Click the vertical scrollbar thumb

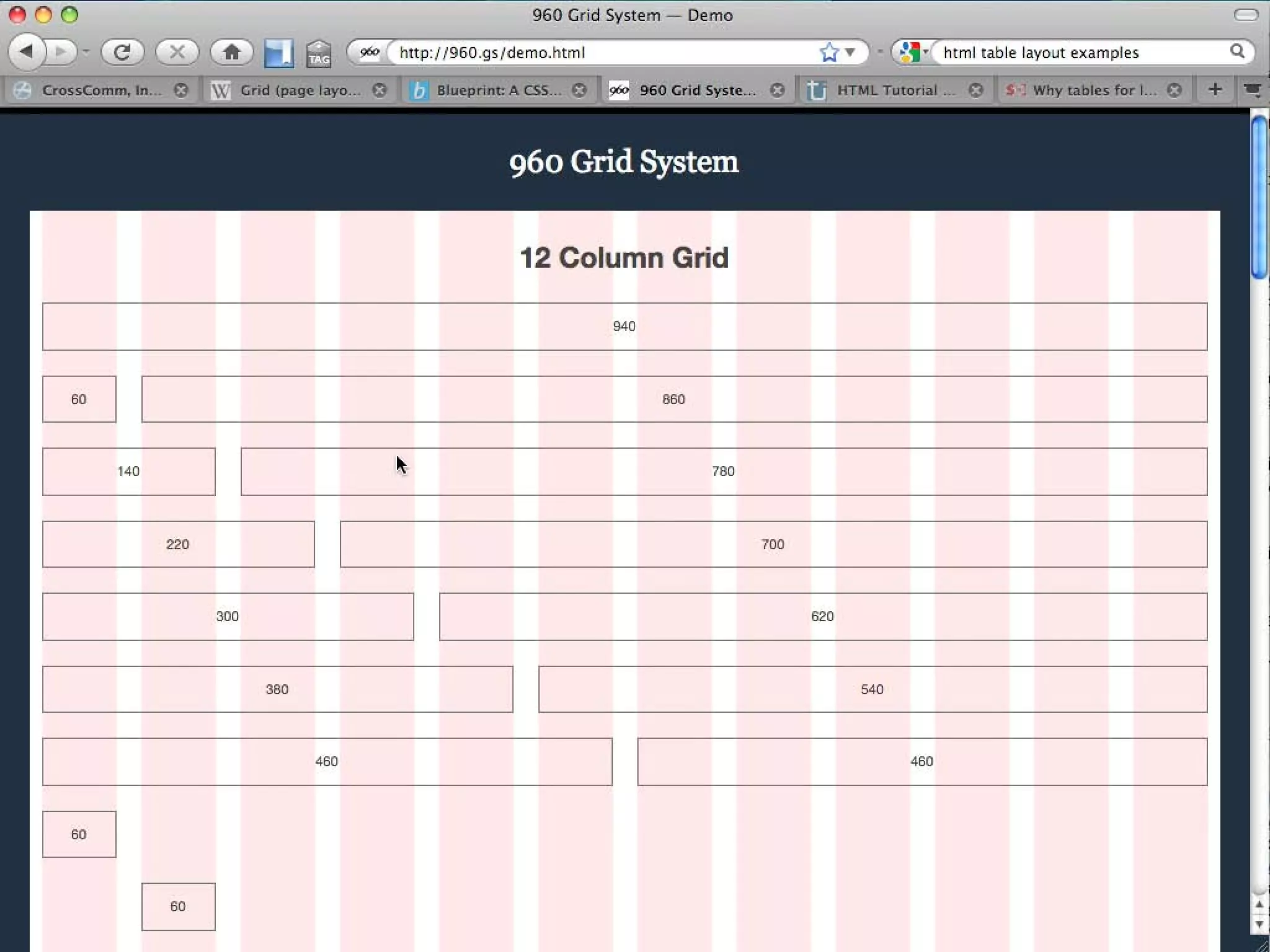[1259, 198]
